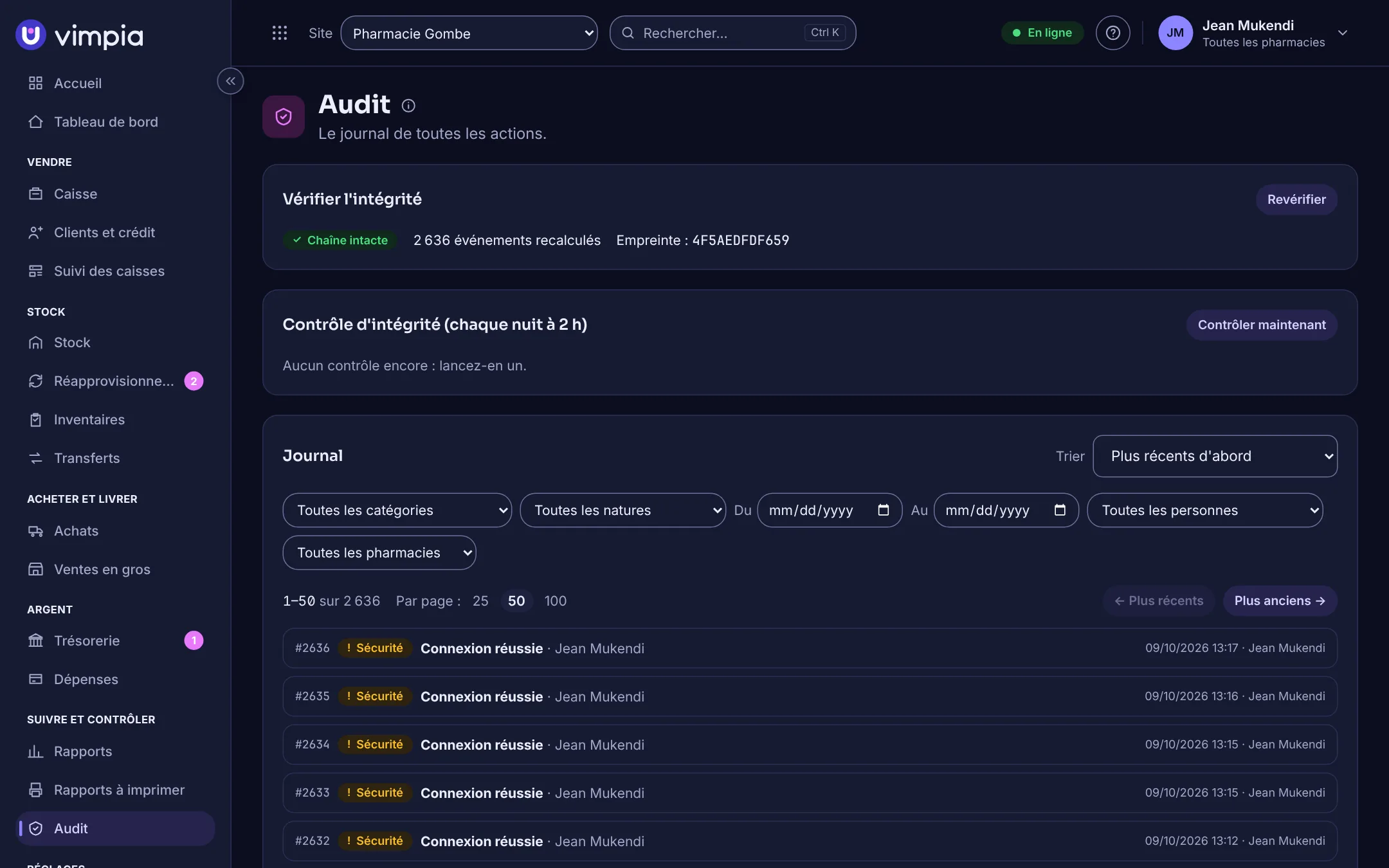The width and height of the screenshot is (1389, 868).
Task: Click the Plus récents pagination button
Action: coord(1159,601)
